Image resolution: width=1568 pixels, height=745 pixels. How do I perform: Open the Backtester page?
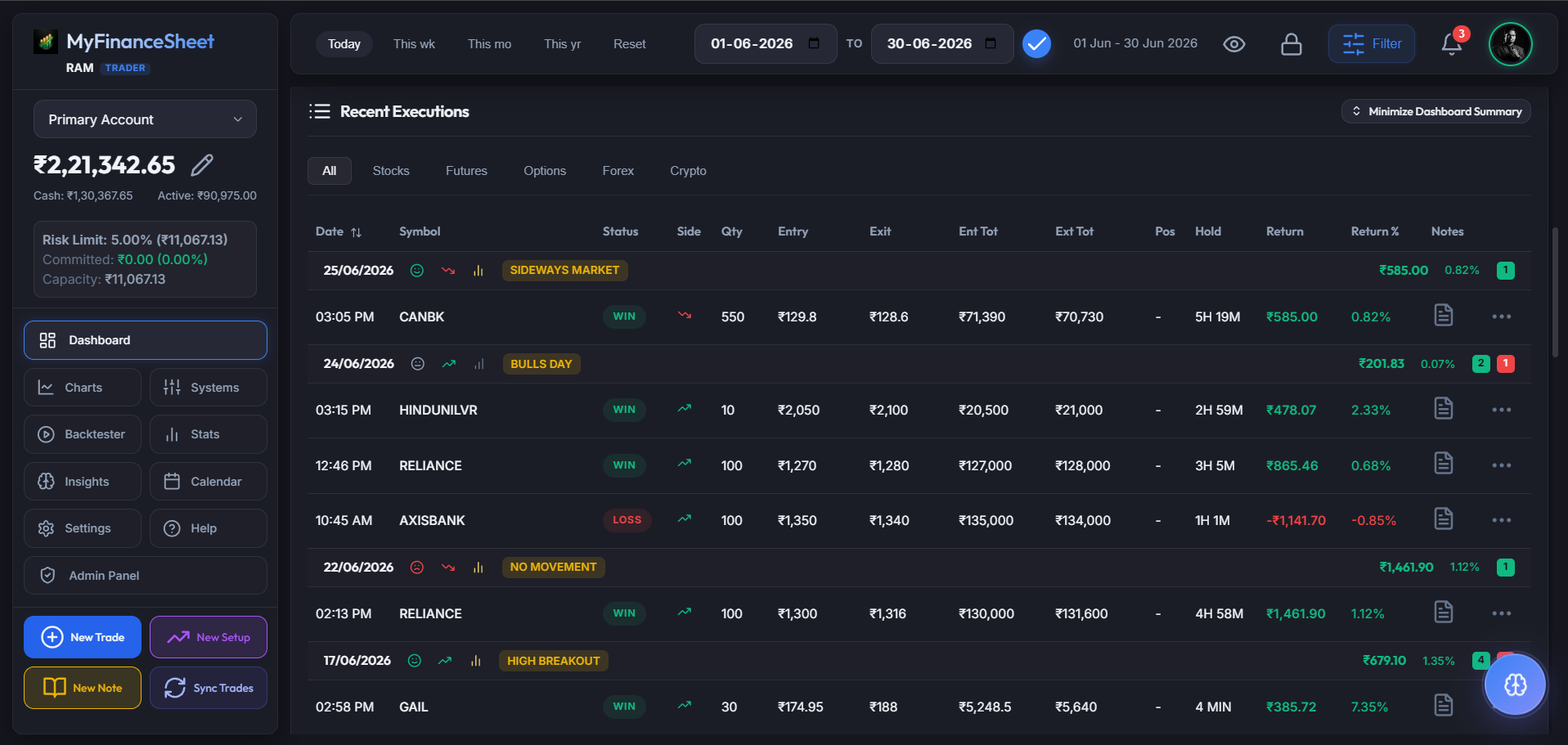click(x=83, y=434)
